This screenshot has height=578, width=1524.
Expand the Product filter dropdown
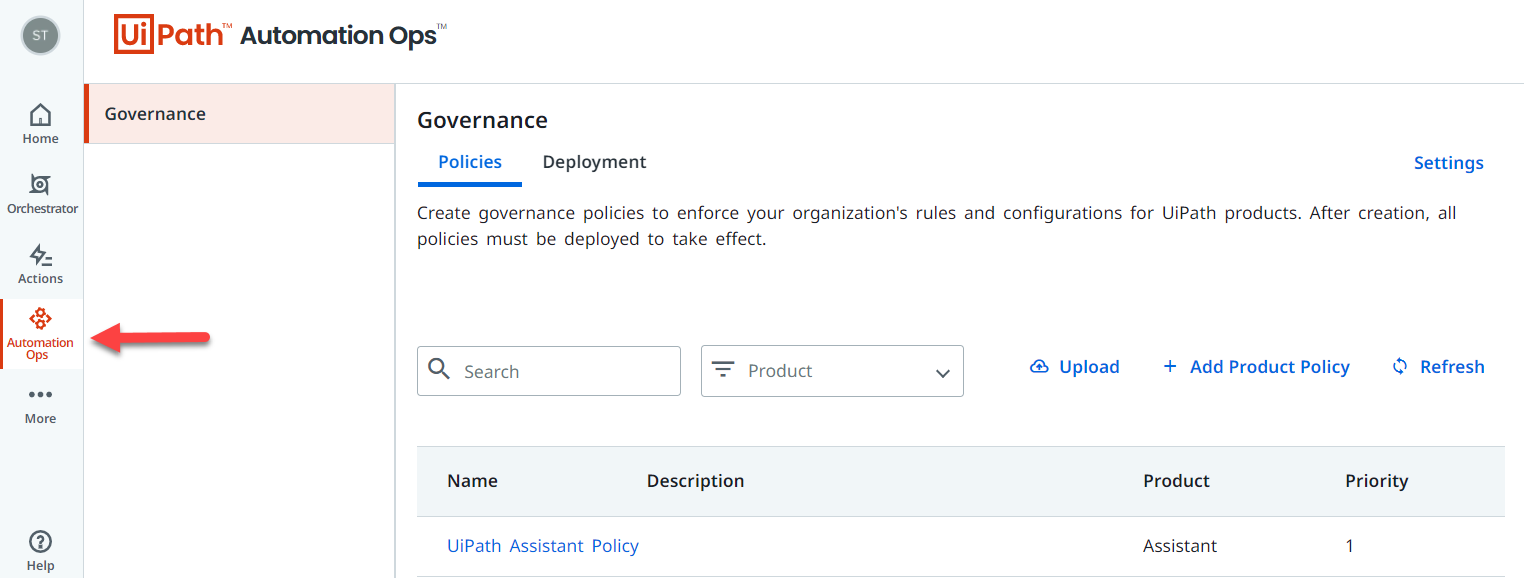point(832,371)
